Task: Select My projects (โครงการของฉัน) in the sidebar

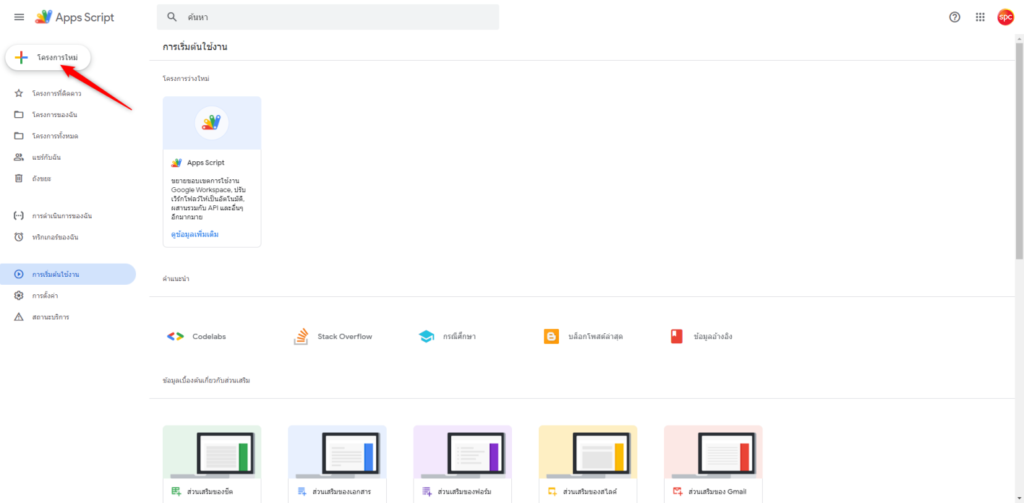Action: [x=54, y=114]
